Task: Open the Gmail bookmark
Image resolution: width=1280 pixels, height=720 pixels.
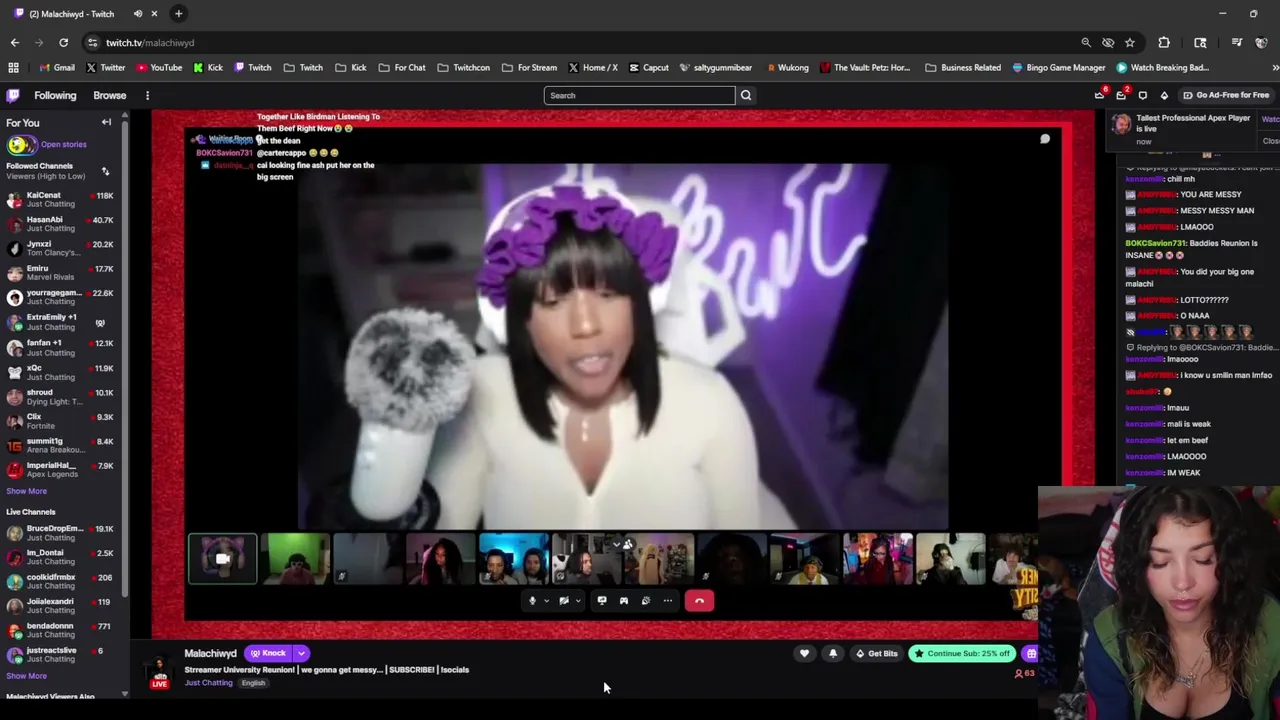Action: pyautogui.click(x=56, y=68)
